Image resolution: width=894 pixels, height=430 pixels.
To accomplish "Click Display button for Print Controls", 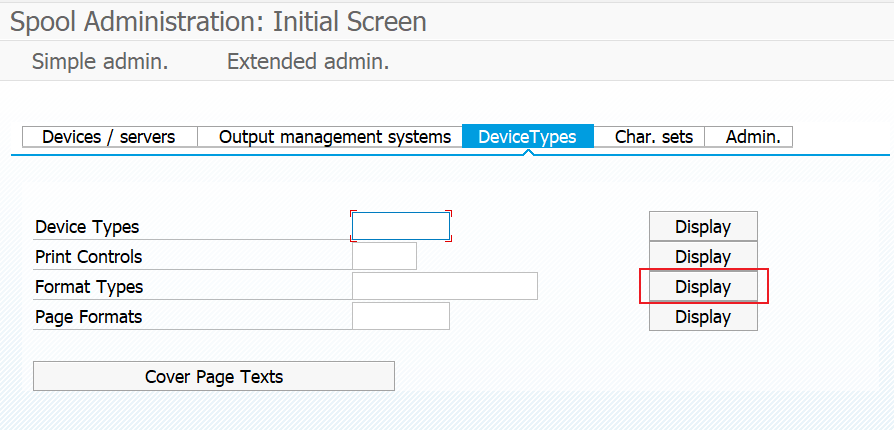I will [703, 256].
